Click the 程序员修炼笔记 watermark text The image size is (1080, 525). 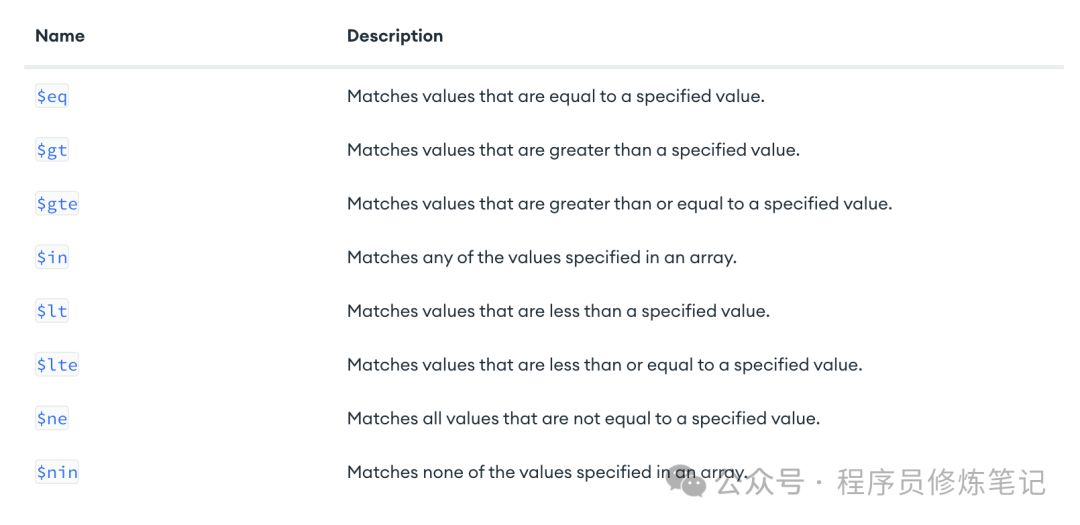tap(941, 483)
